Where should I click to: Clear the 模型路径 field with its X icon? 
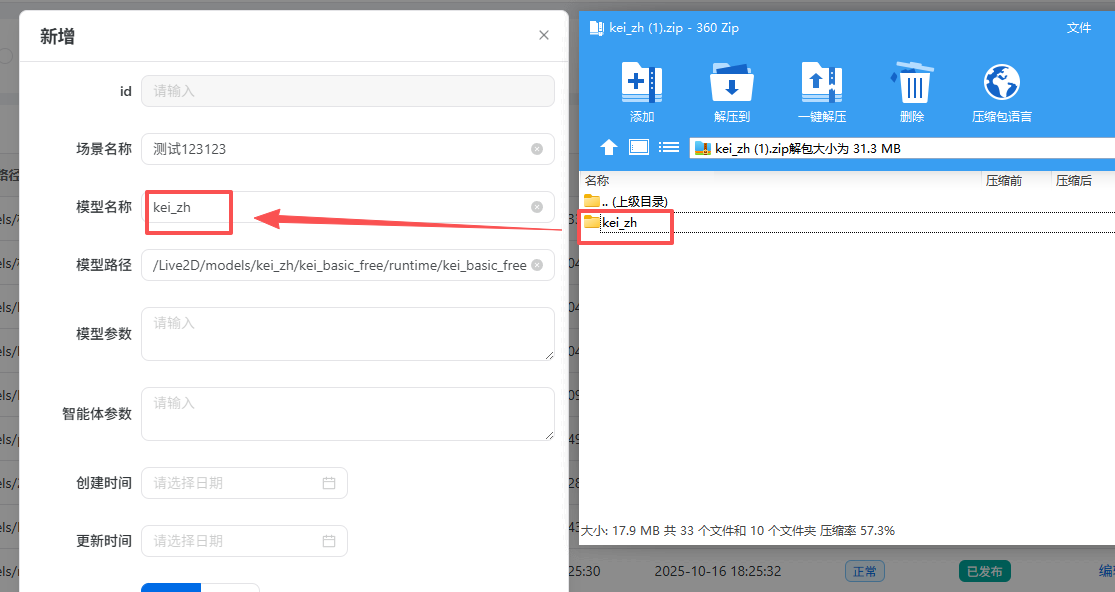click(x=537, y=265)
